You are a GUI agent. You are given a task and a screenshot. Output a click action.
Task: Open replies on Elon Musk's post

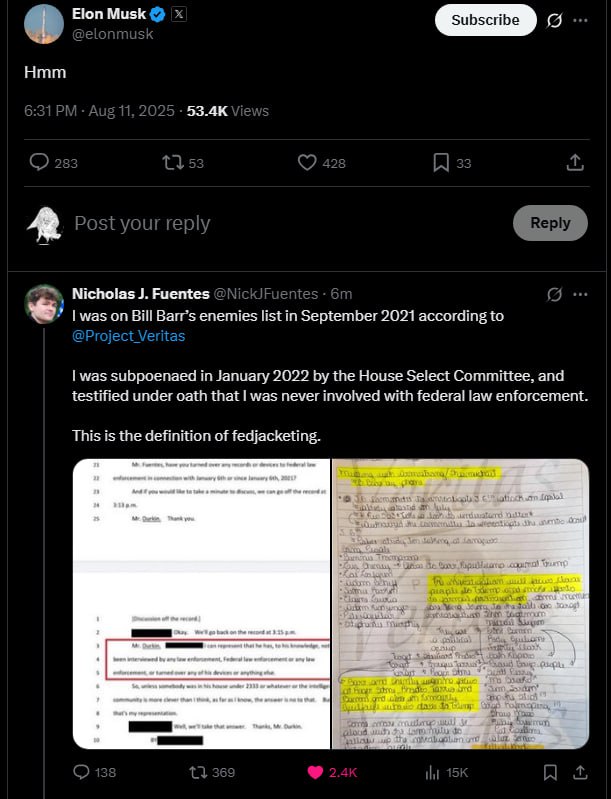pos(54,163)
